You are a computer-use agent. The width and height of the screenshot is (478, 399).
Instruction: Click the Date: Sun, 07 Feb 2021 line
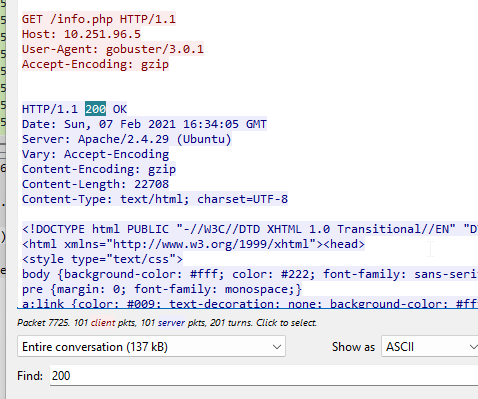144,124
